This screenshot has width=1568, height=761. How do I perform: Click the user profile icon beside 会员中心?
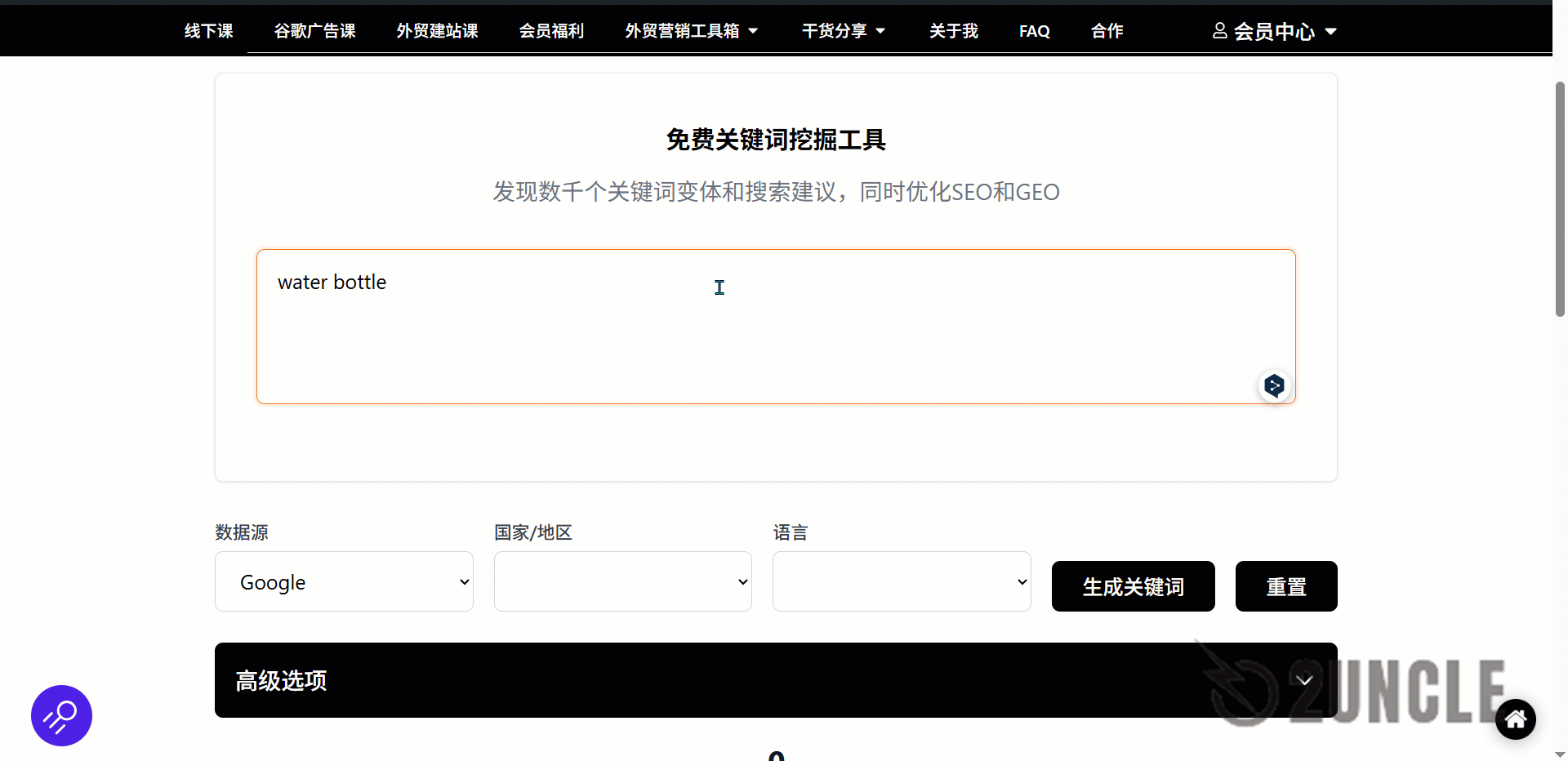click(1219, 30)
